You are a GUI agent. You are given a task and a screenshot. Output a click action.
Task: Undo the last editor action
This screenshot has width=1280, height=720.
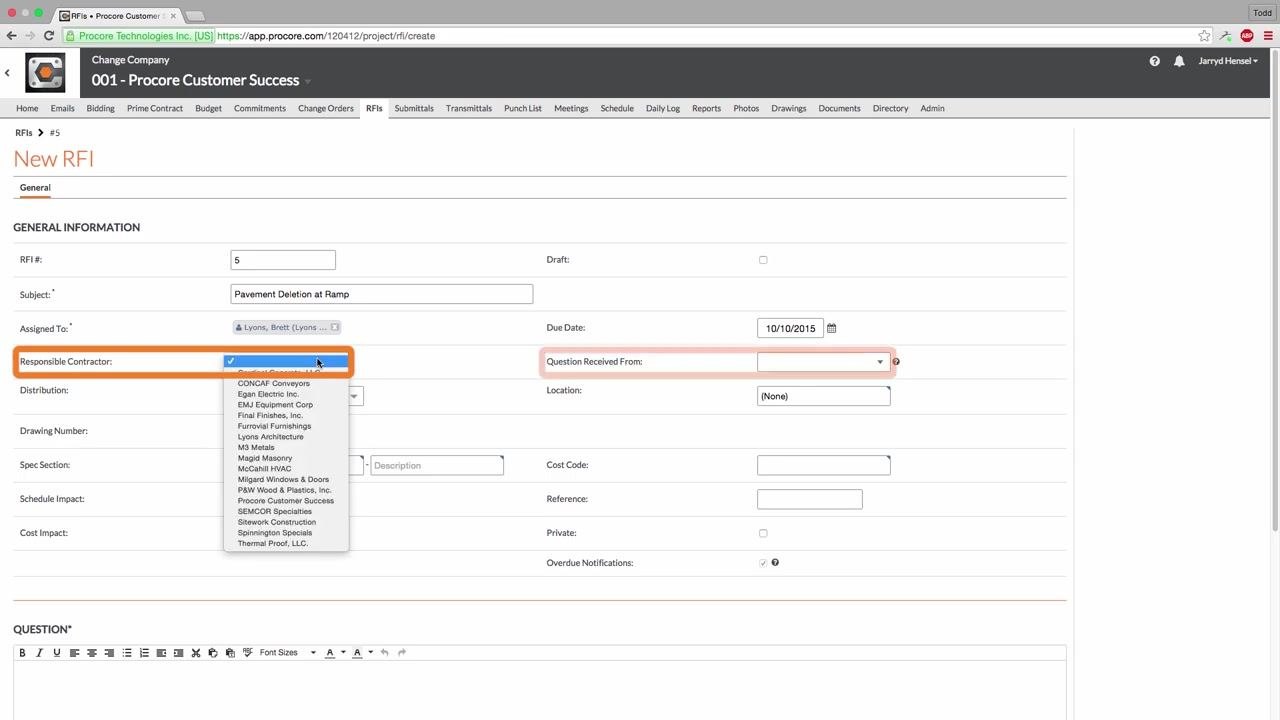(x=385, y=653)
